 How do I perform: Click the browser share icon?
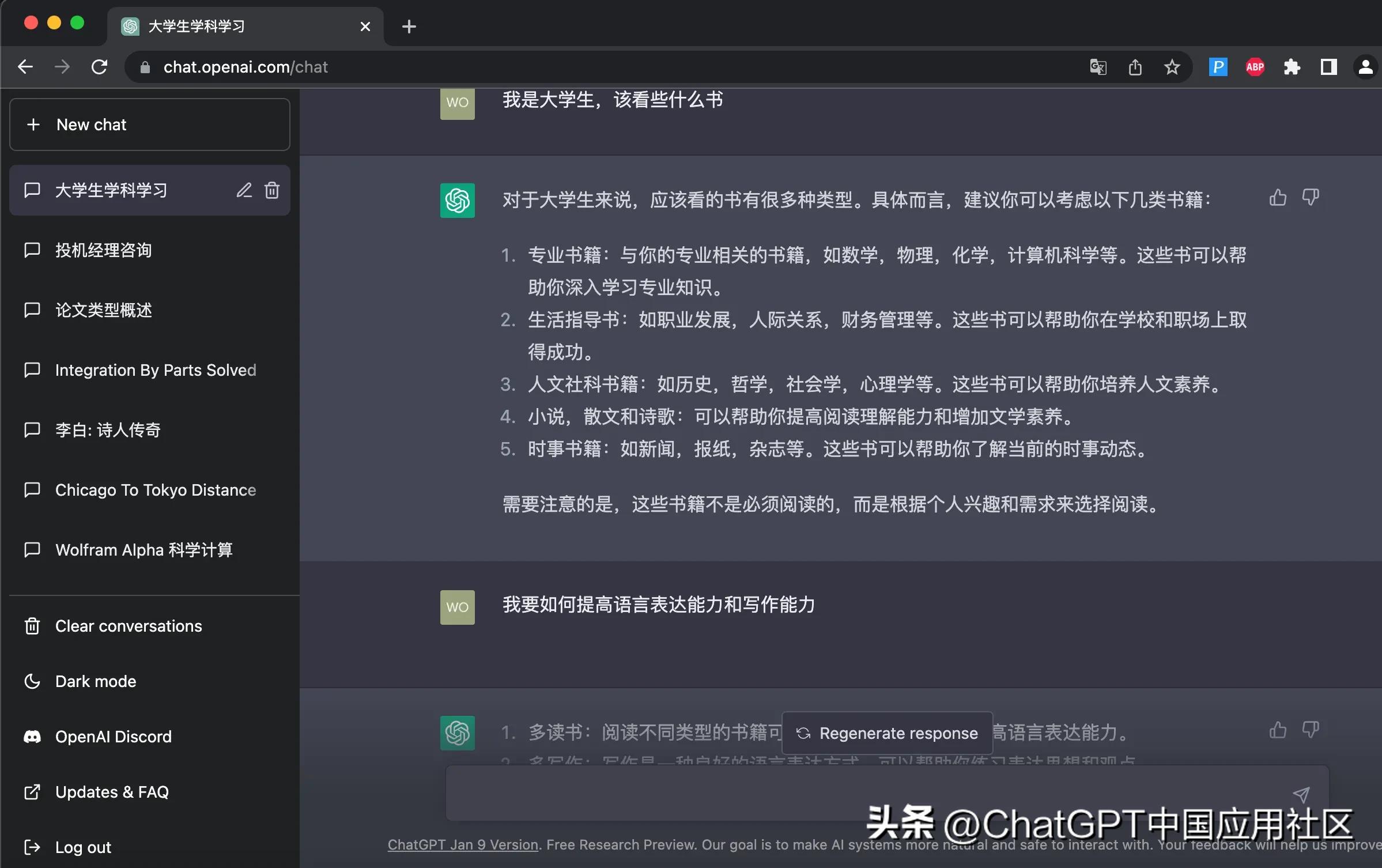(x=1134, y=67)
